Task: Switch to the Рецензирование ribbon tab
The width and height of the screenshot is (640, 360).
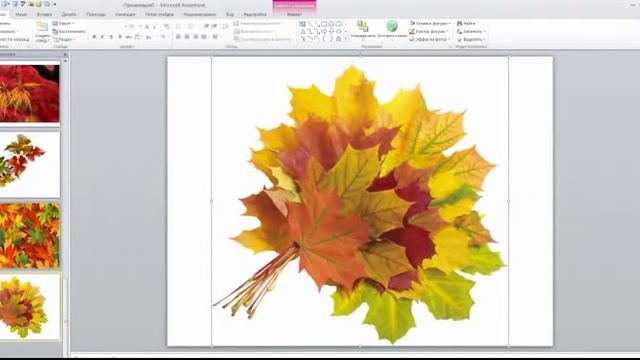Action: [199, 14]
